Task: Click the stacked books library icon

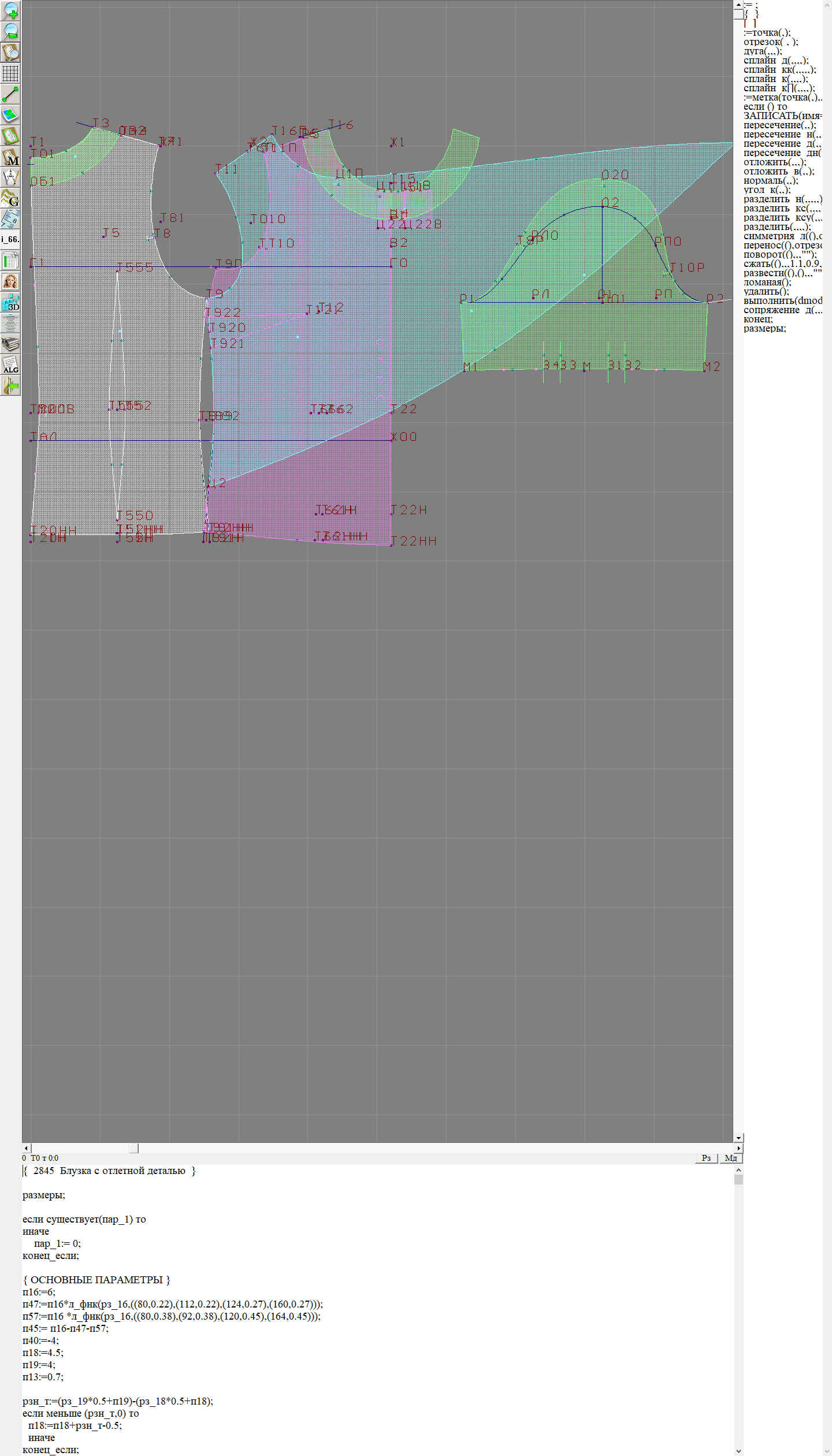Action: [10, 344]
